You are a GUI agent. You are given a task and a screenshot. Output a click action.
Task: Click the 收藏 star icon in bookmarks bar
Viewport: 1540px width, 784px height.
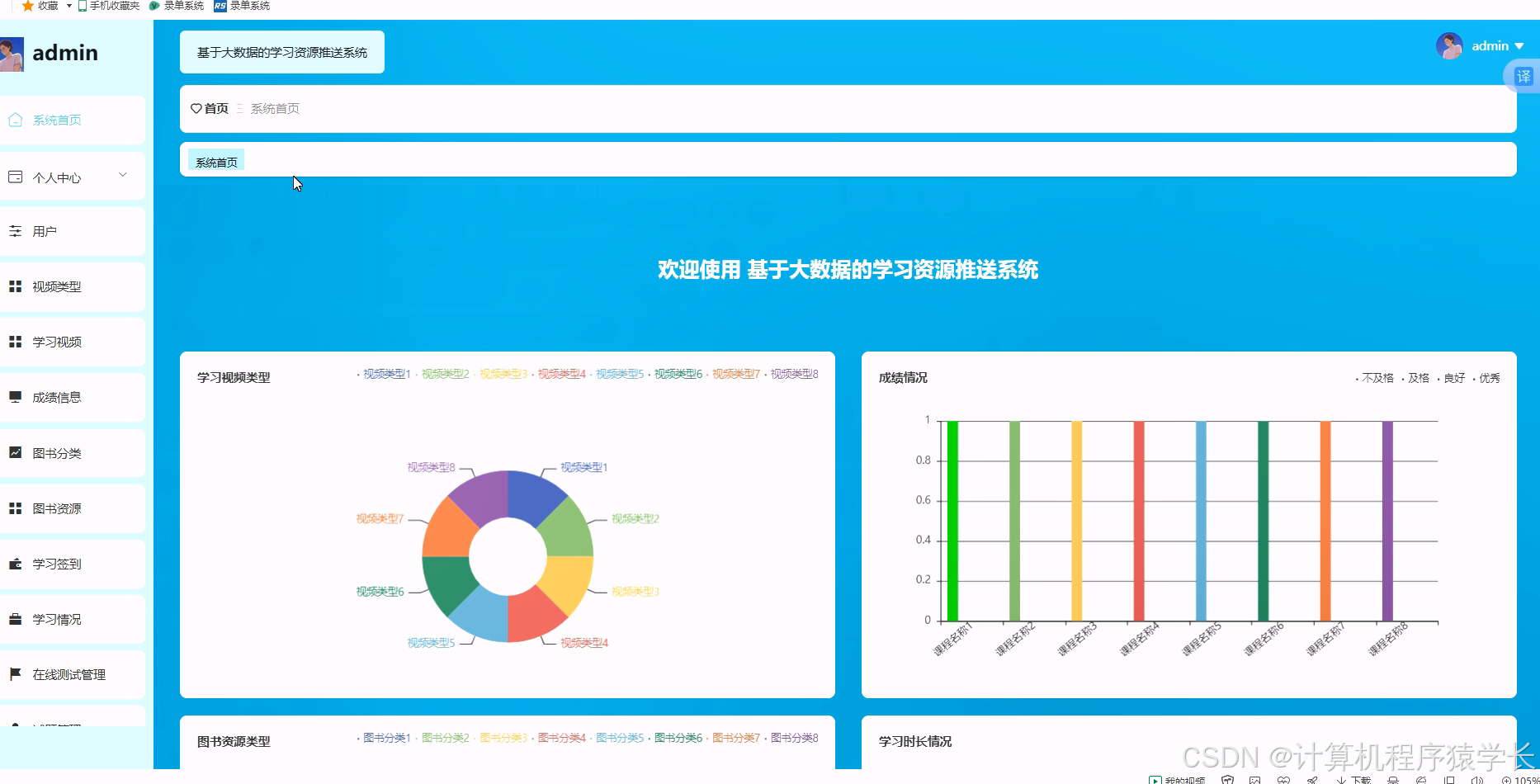pos(27,6)
